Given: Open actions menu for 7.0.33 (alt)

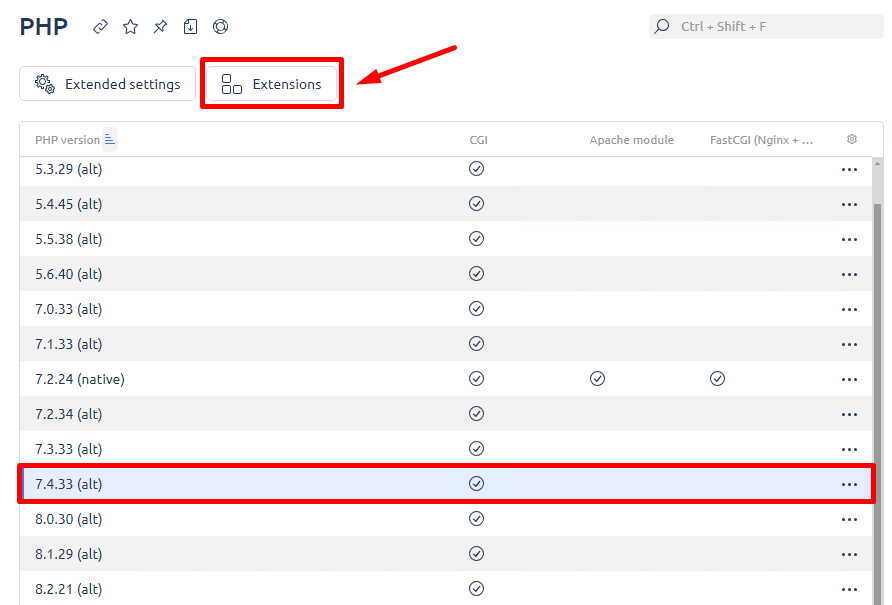Looking at the screenshot, I should coord(849,310).
